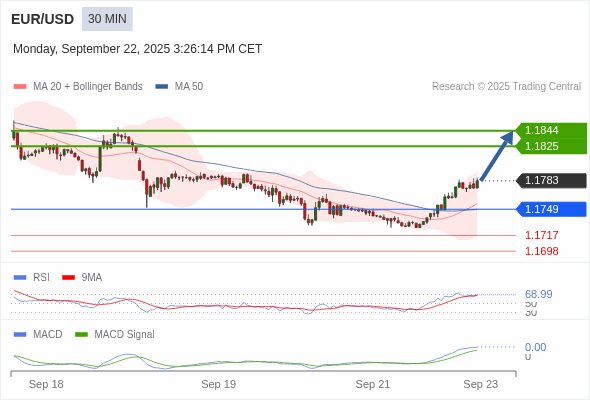Open the Research Trading Central copyright link
This screenshot has height=400, width=590.
coord(506,87)
